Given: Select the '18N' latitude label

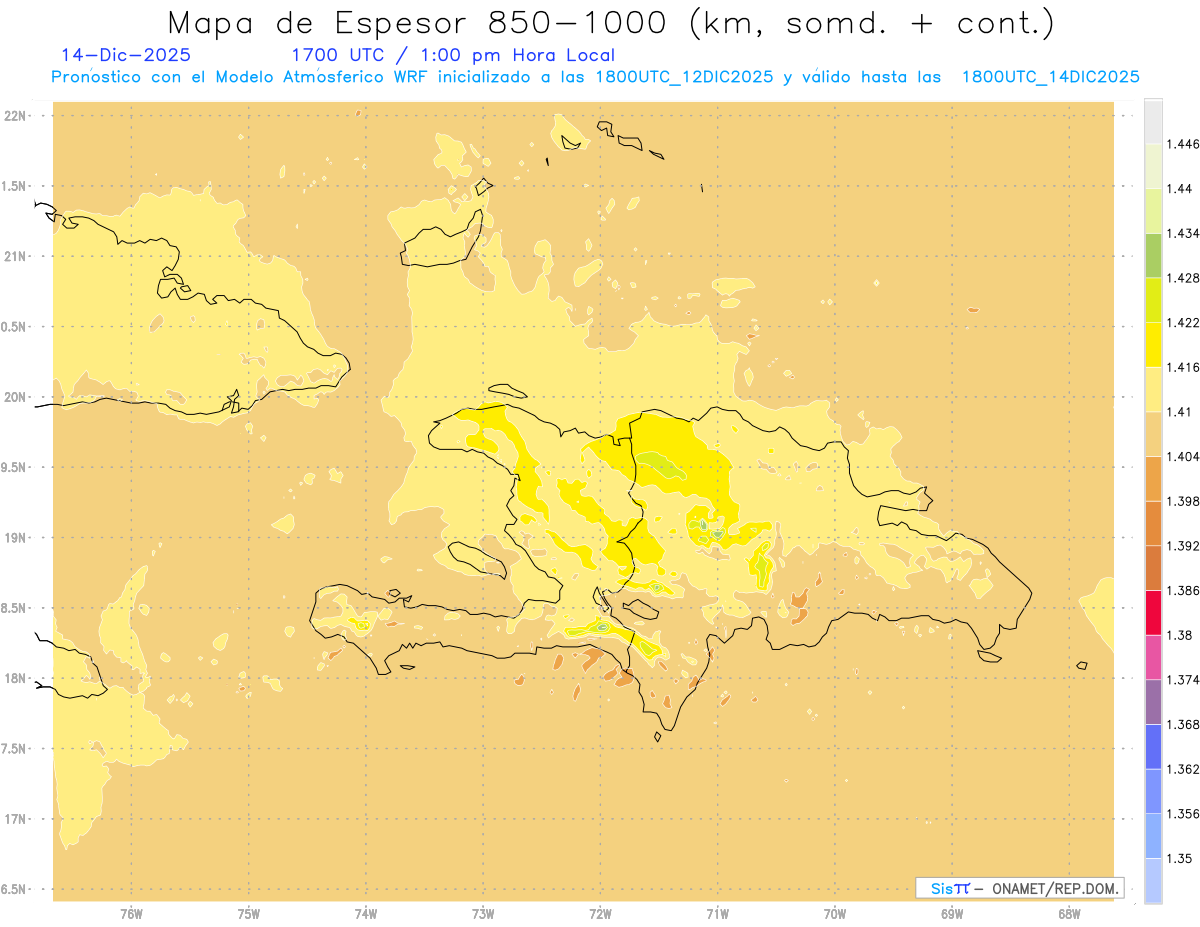Looking at the screenshot, I should click(x=16, y=678).
